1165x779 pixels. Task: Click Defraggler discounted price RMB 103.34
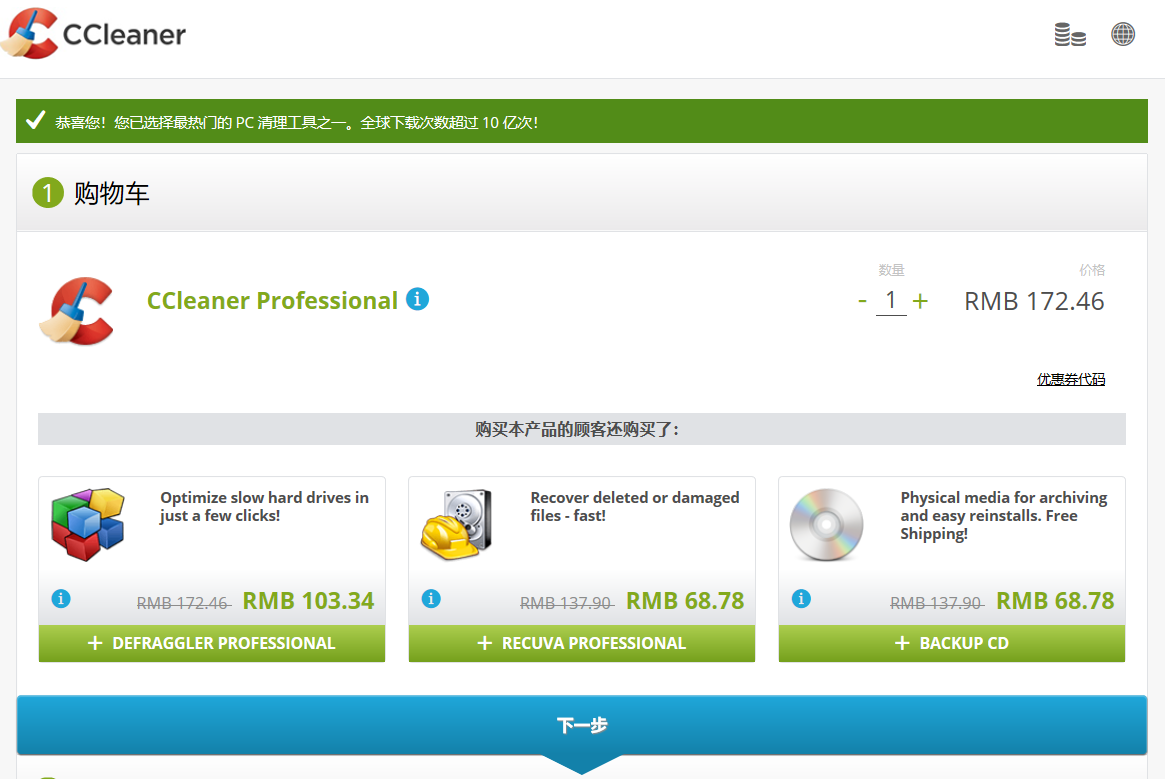[308, 601]
